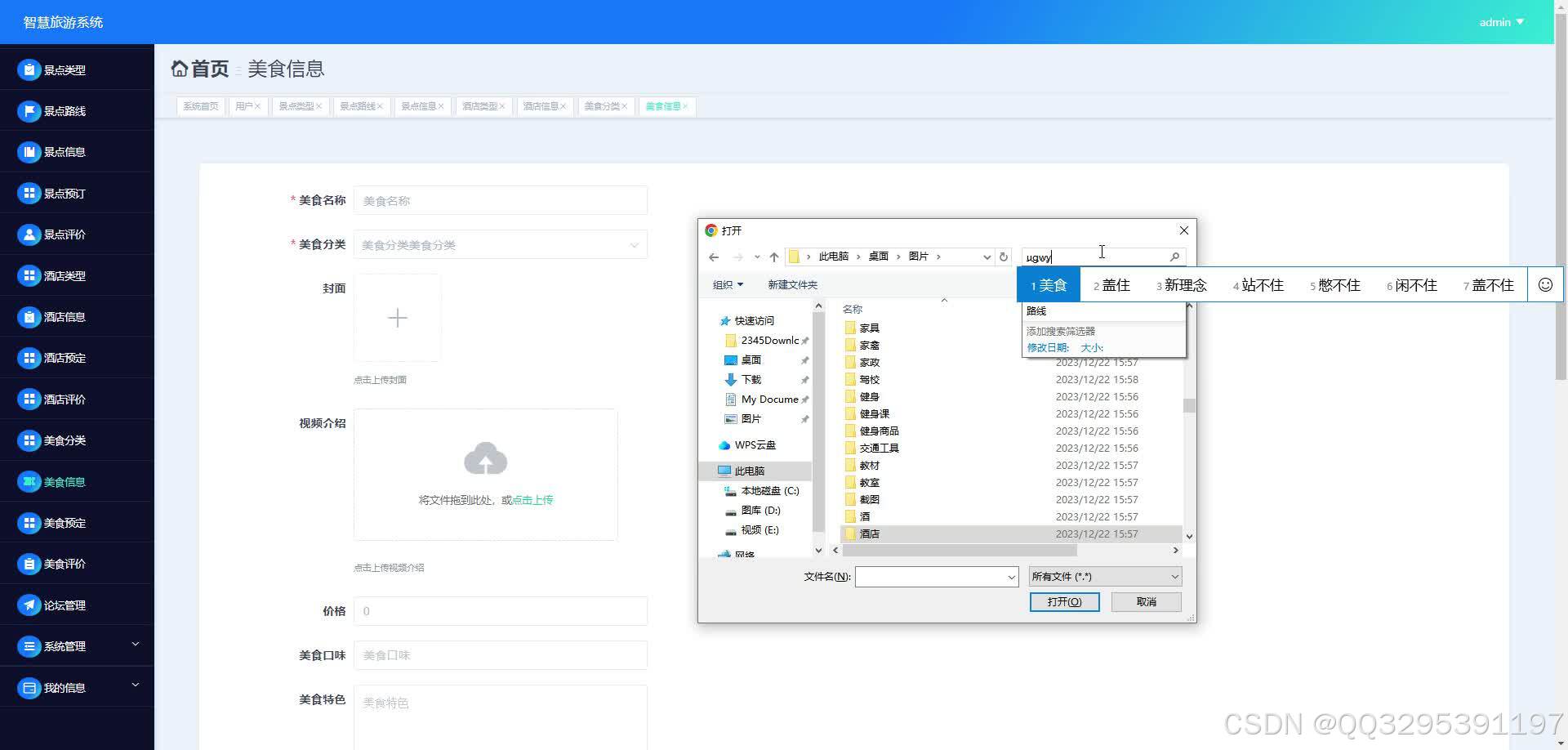Screen dimensions: 1568x750
Task: Click the plus icon to upload 封面
Action: pyautogui.click(x=398, y=318)
